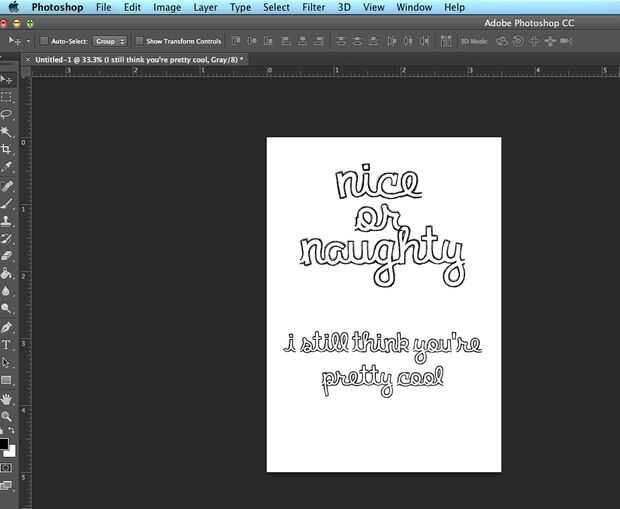Image resolution: width=620 pixels, height=509 pixels.
Task: Select the Magic Wand tool
Action: pyautogui.click(x=6, y=132)
